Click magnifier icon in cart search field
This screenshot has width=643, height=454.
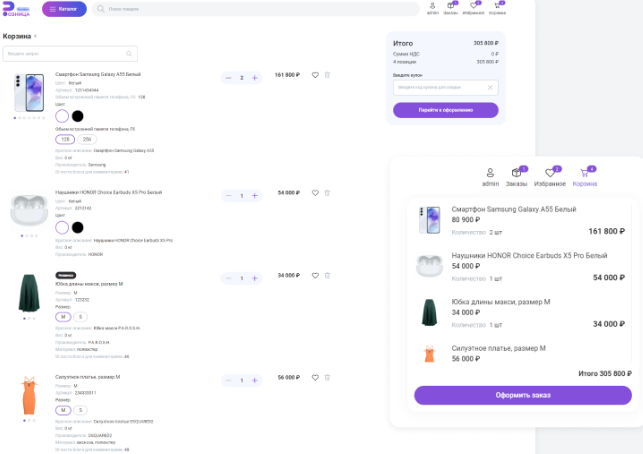pyautogui.click(x=129, y=54)
